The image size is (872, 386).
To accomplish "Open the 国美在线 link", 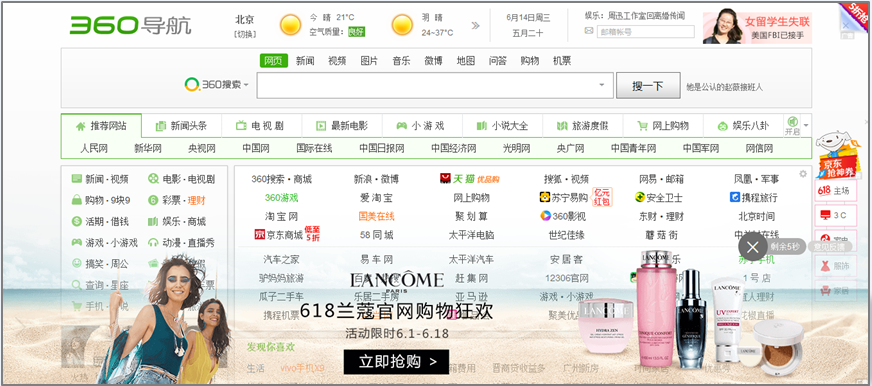I will 376,216.
